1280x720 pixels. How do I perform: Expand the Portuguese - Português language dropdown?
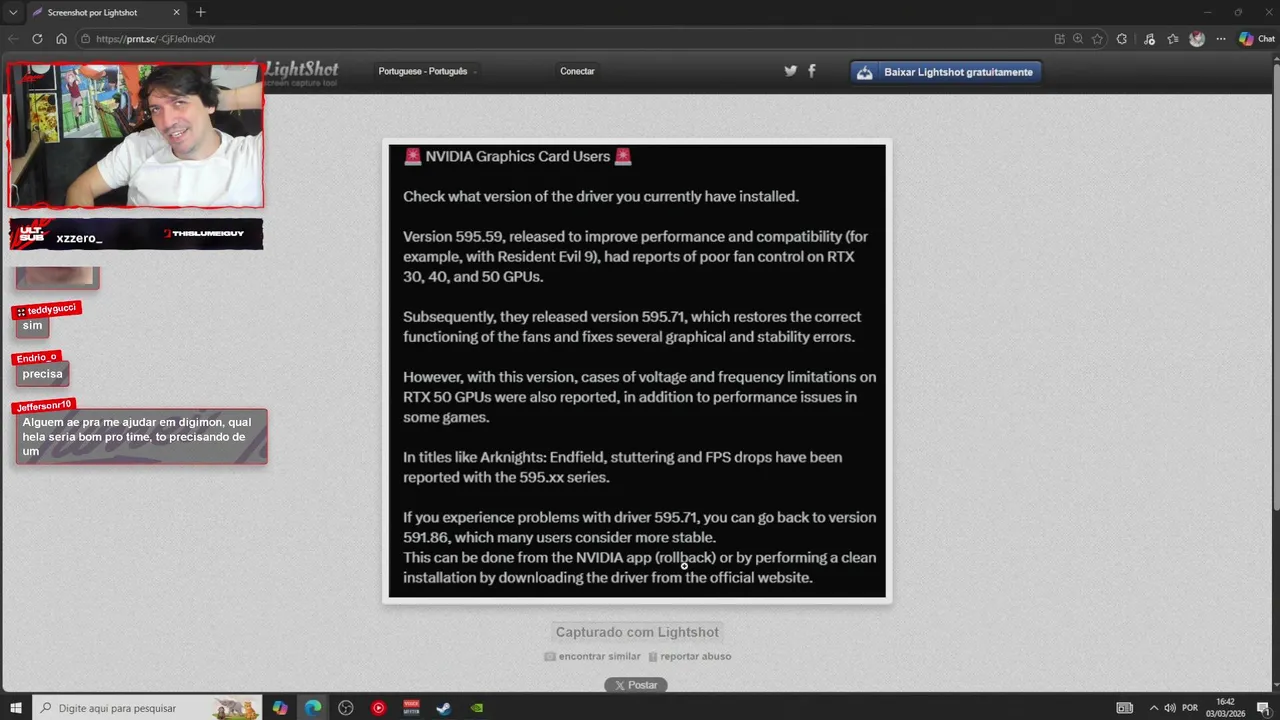point(428,71)
